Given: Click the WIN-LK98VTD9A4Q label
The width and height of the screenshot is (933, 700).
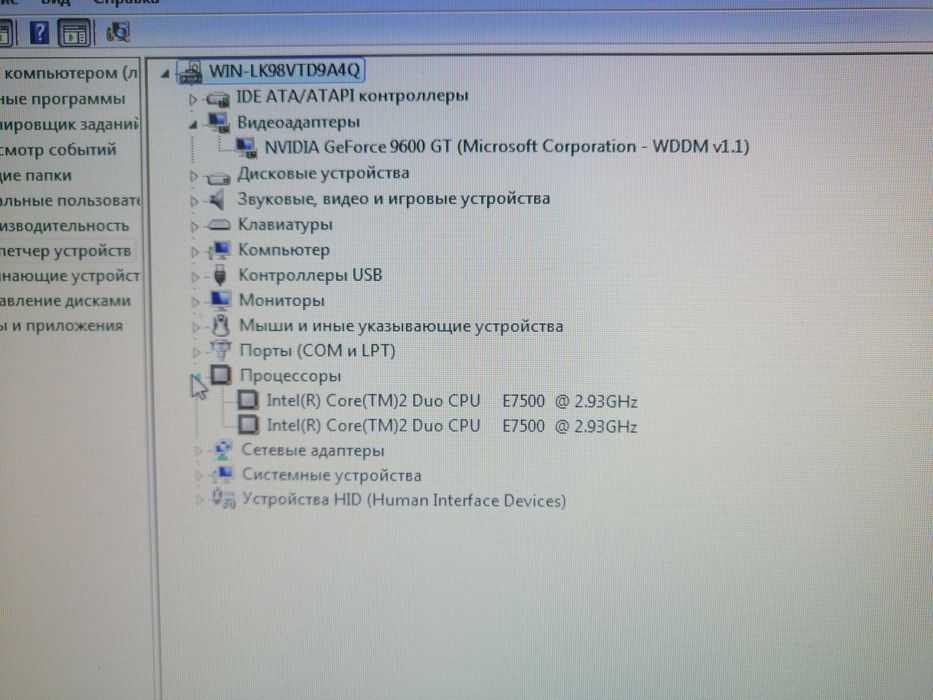Looking at the screenshot, I should pos(284,71).
